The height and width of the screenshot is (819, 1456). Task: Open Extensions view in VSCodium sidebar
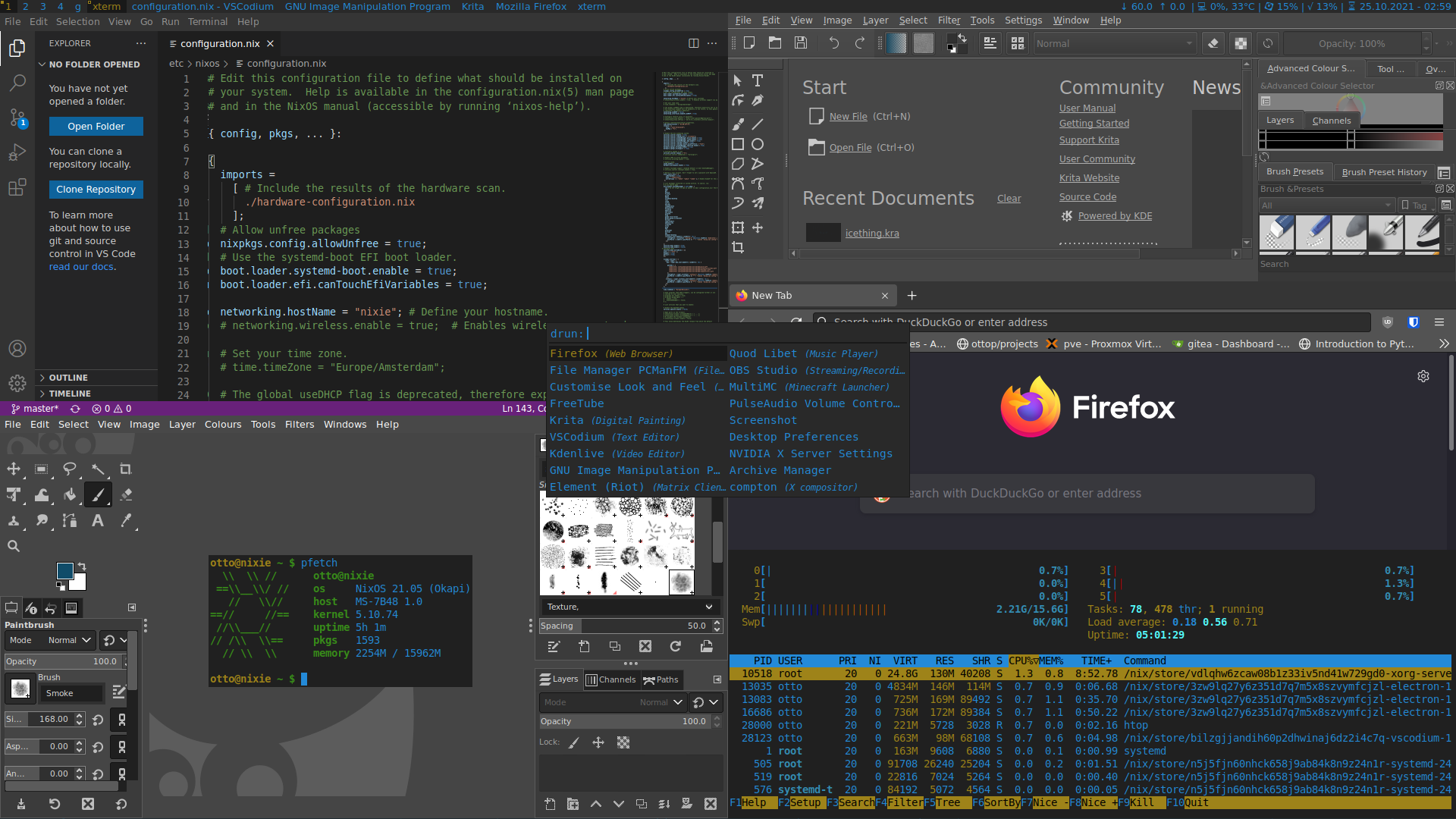(17, 187)
